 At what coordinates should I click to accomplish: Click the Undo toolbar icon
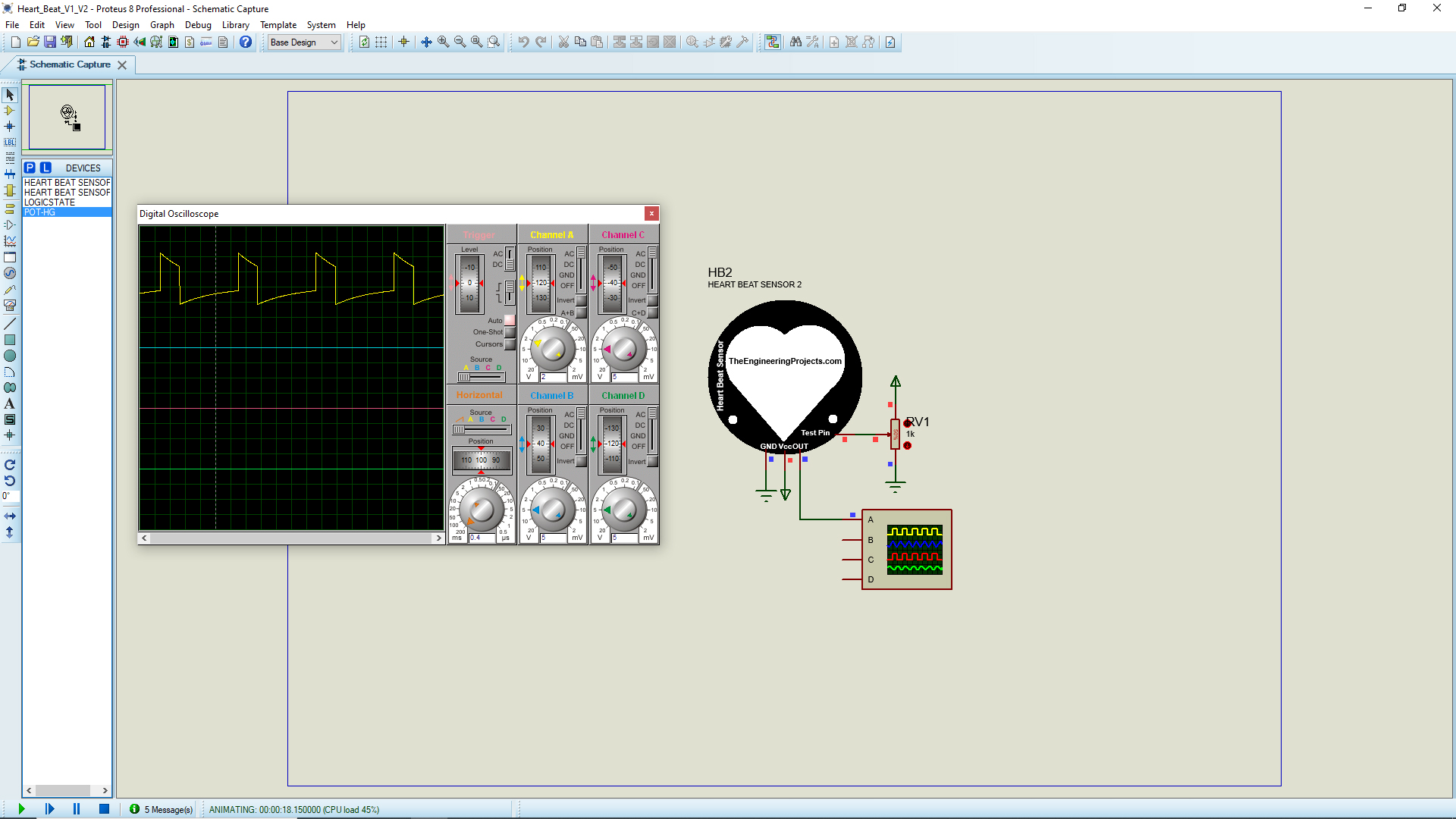click(524, 42)
